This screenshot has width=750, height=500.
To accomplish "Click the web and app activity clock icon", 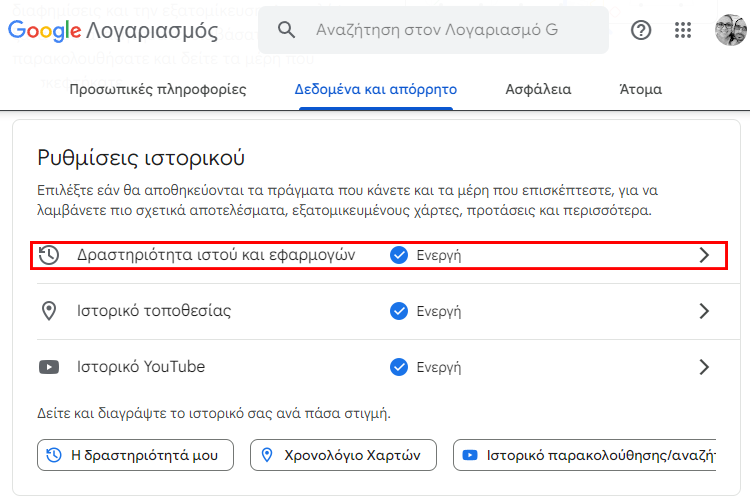I will (x=49, y=255).
